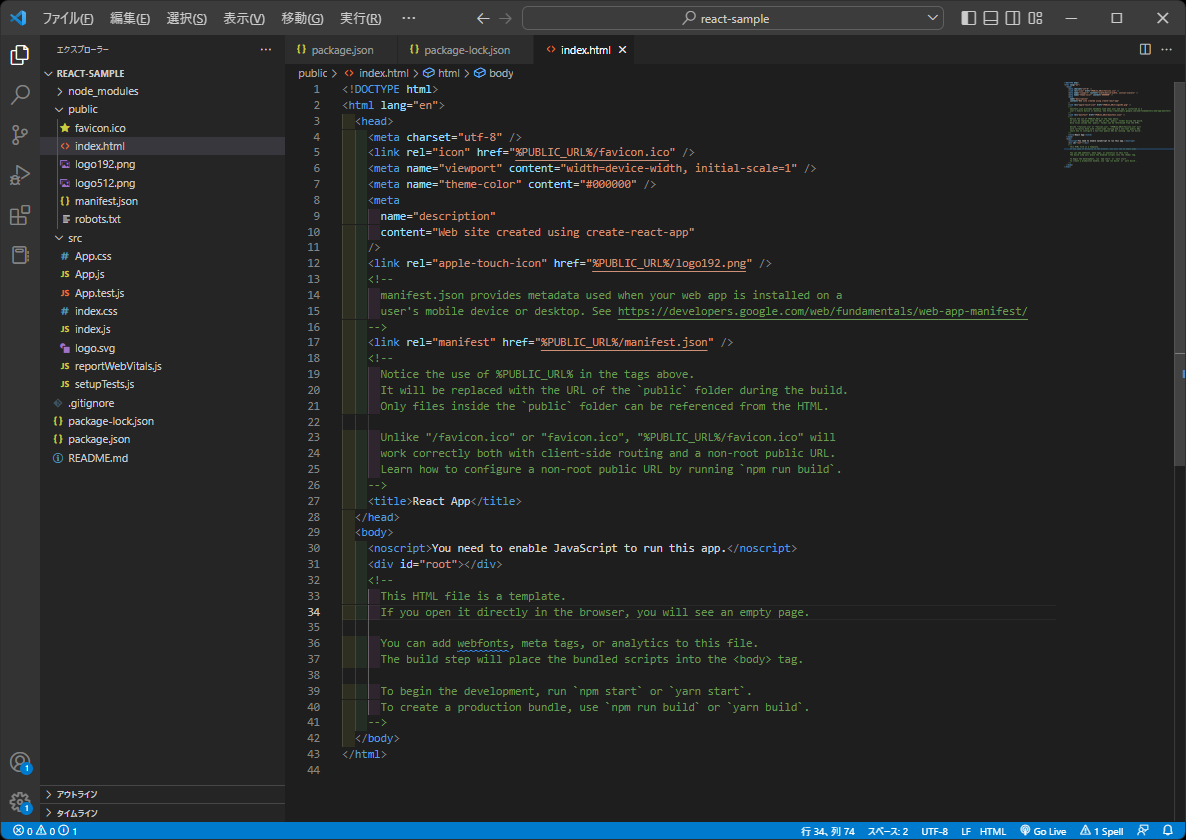Open README.md in explorer

coord(163,458)
